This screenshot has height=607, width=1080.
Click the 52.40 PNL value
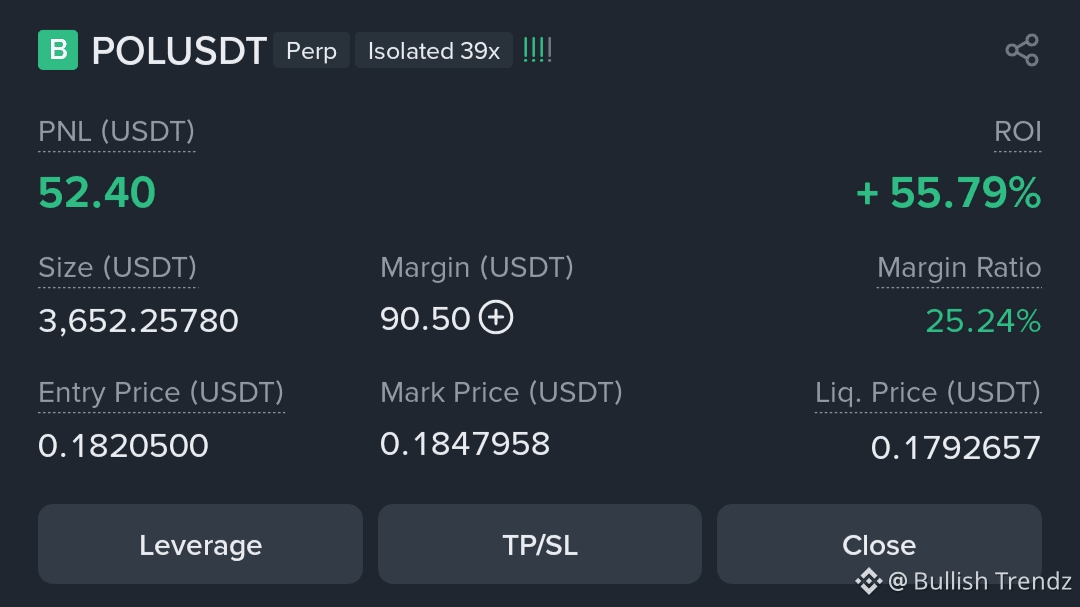(x=97, y=192)
